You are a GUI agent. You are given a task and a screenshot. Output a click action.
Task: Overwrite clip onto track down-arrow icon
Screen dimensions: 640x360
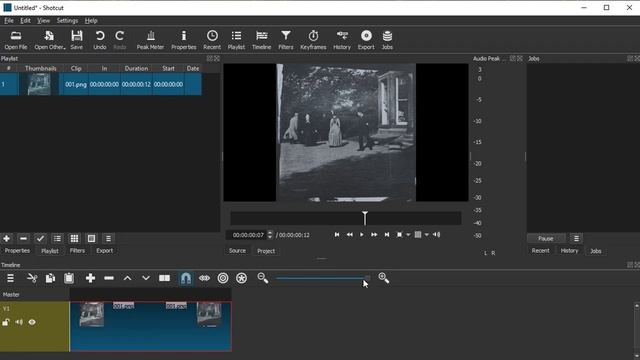tap(146, 278)
